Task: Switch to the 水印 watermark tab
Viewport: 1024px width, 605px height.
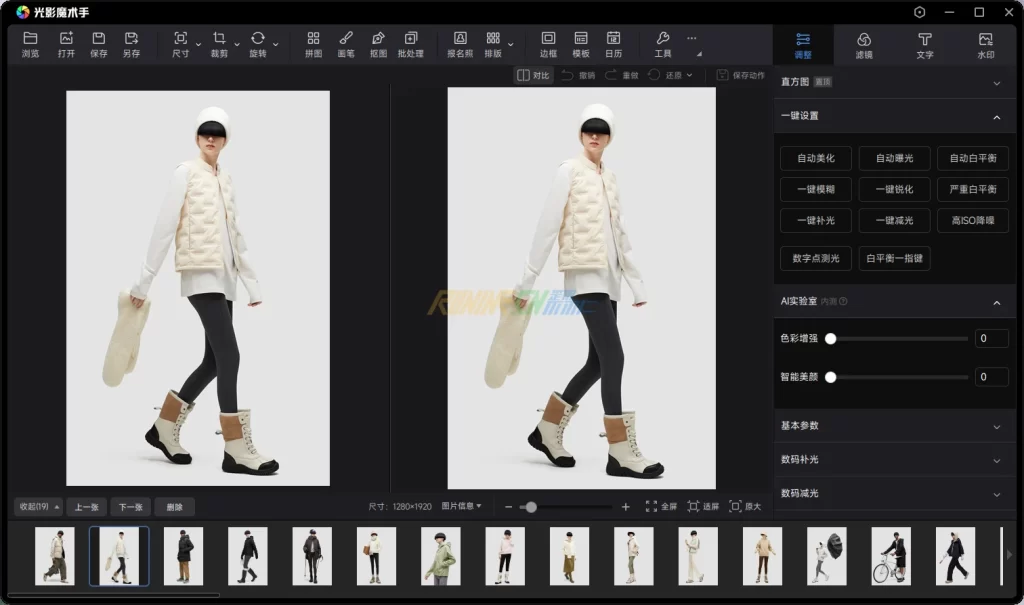Action: pyautogui.click(x=985, y=45)
